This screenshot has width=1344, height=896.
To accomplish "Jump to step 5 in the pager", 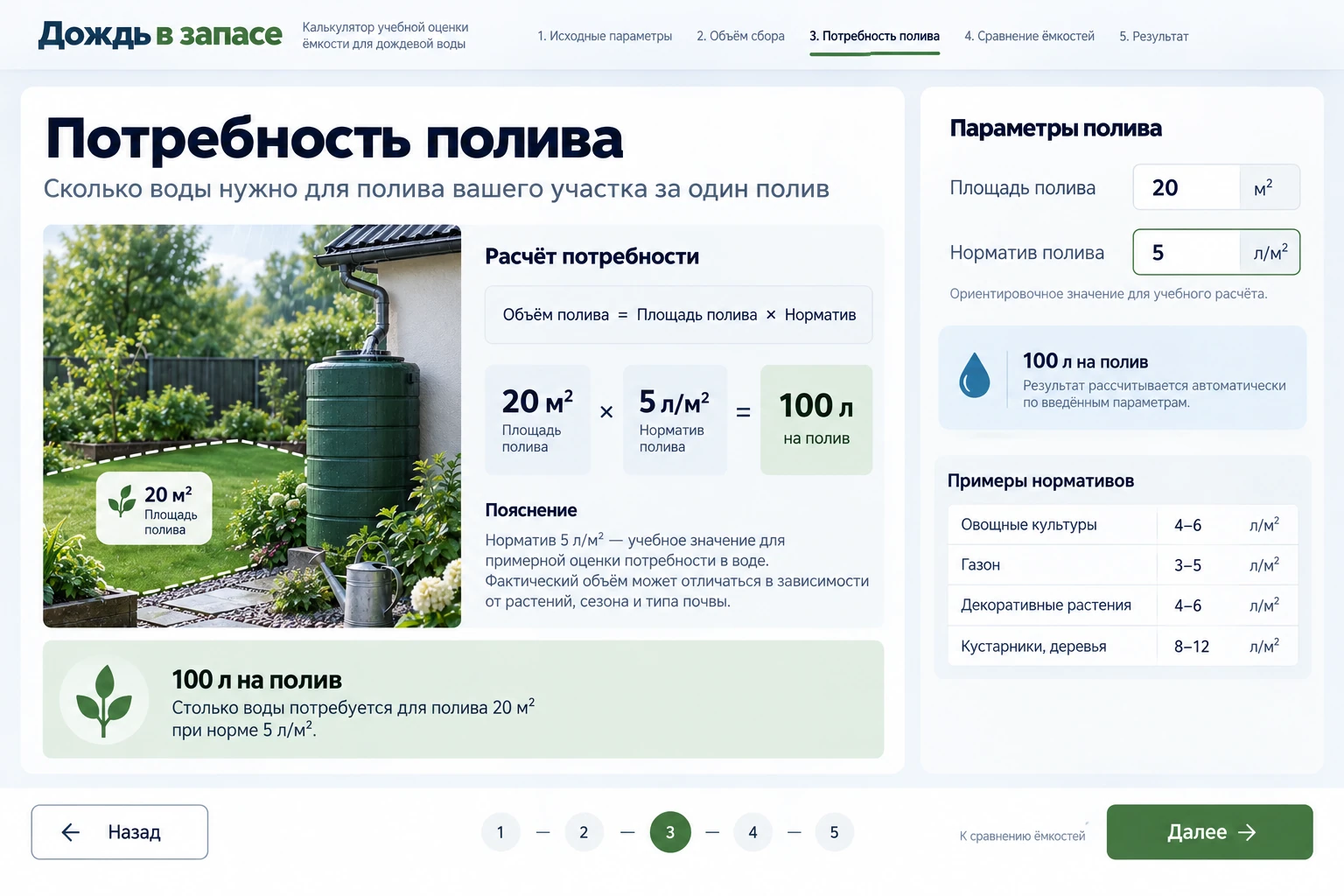I will (834, 832).
